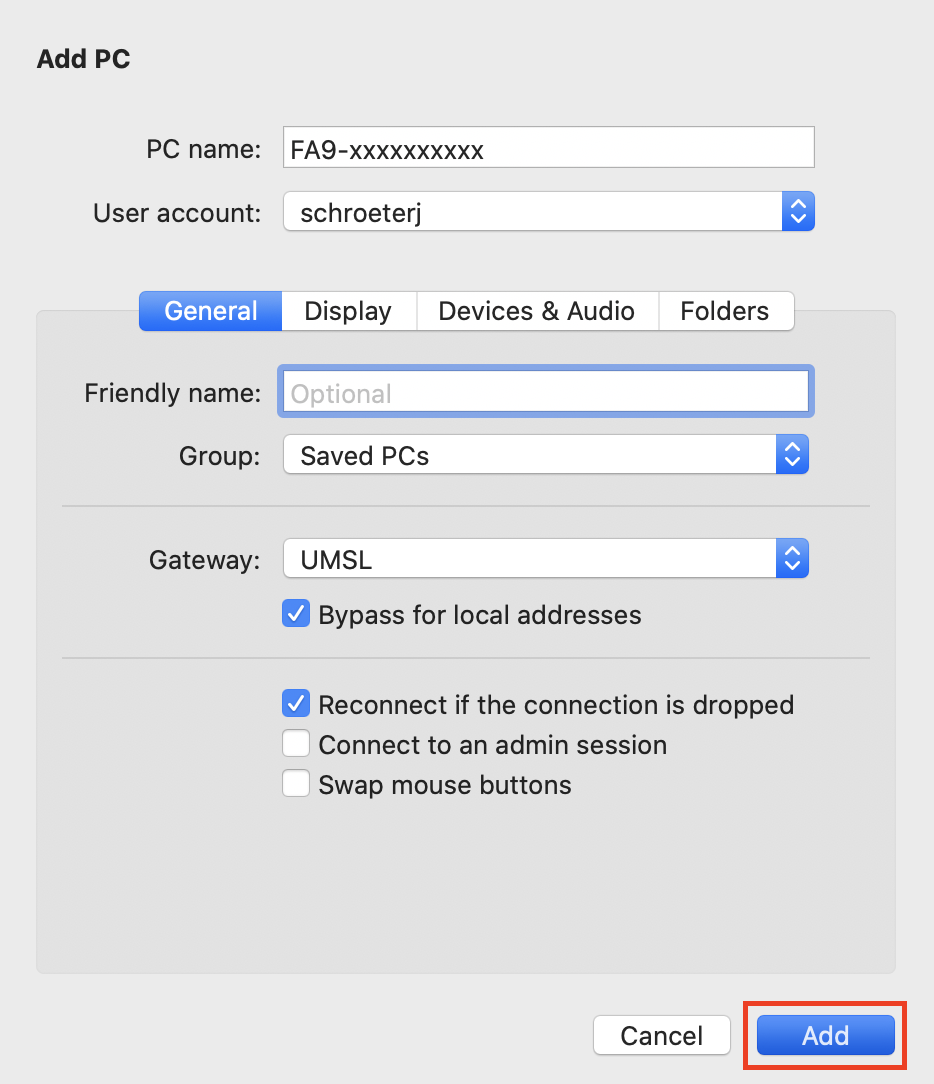This screenshot has width=934, height=1084.
Task: Click the Add button
Action: coord(824,1035)
